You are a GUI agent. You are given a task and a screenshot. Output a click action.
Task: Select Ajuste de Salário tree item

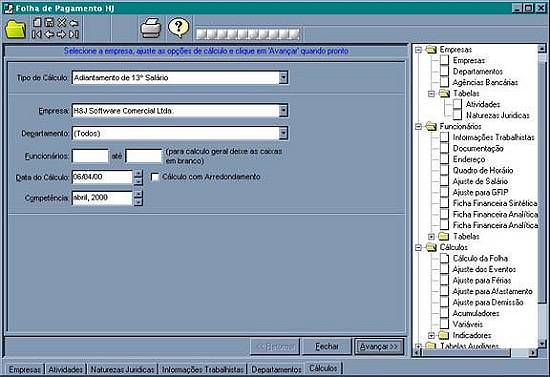[480, 181]
